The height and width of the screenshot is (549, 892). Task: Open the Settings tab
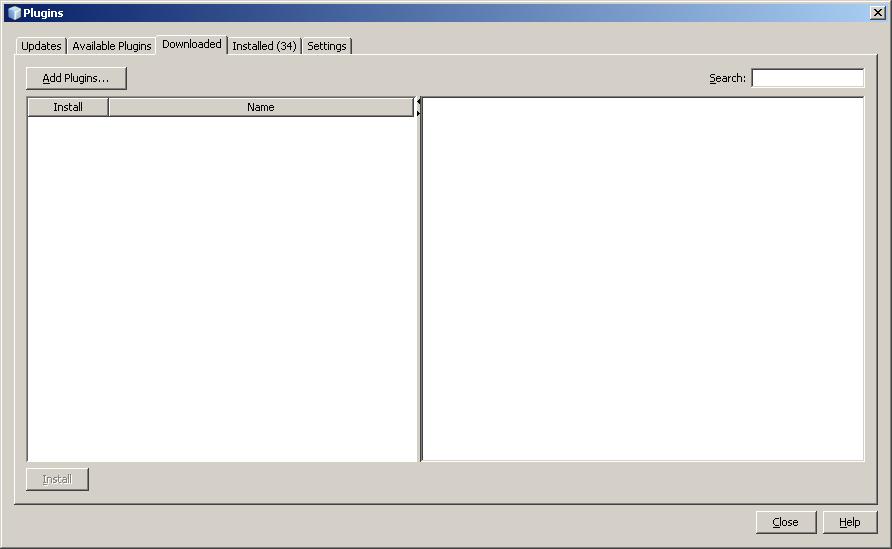pos(327,46)
